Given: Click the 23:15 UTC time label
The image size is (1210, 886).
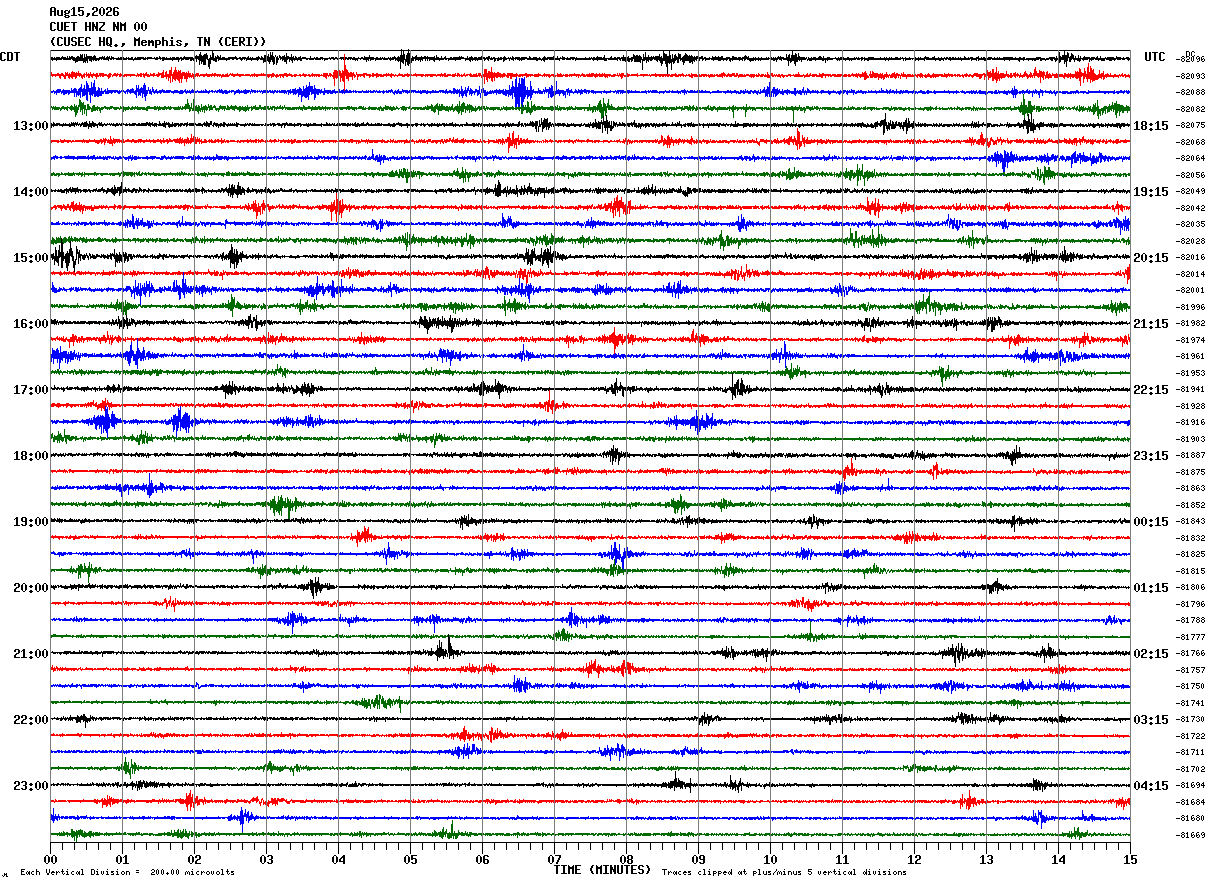Looking at the screenshot, I should coord(1151,456).
